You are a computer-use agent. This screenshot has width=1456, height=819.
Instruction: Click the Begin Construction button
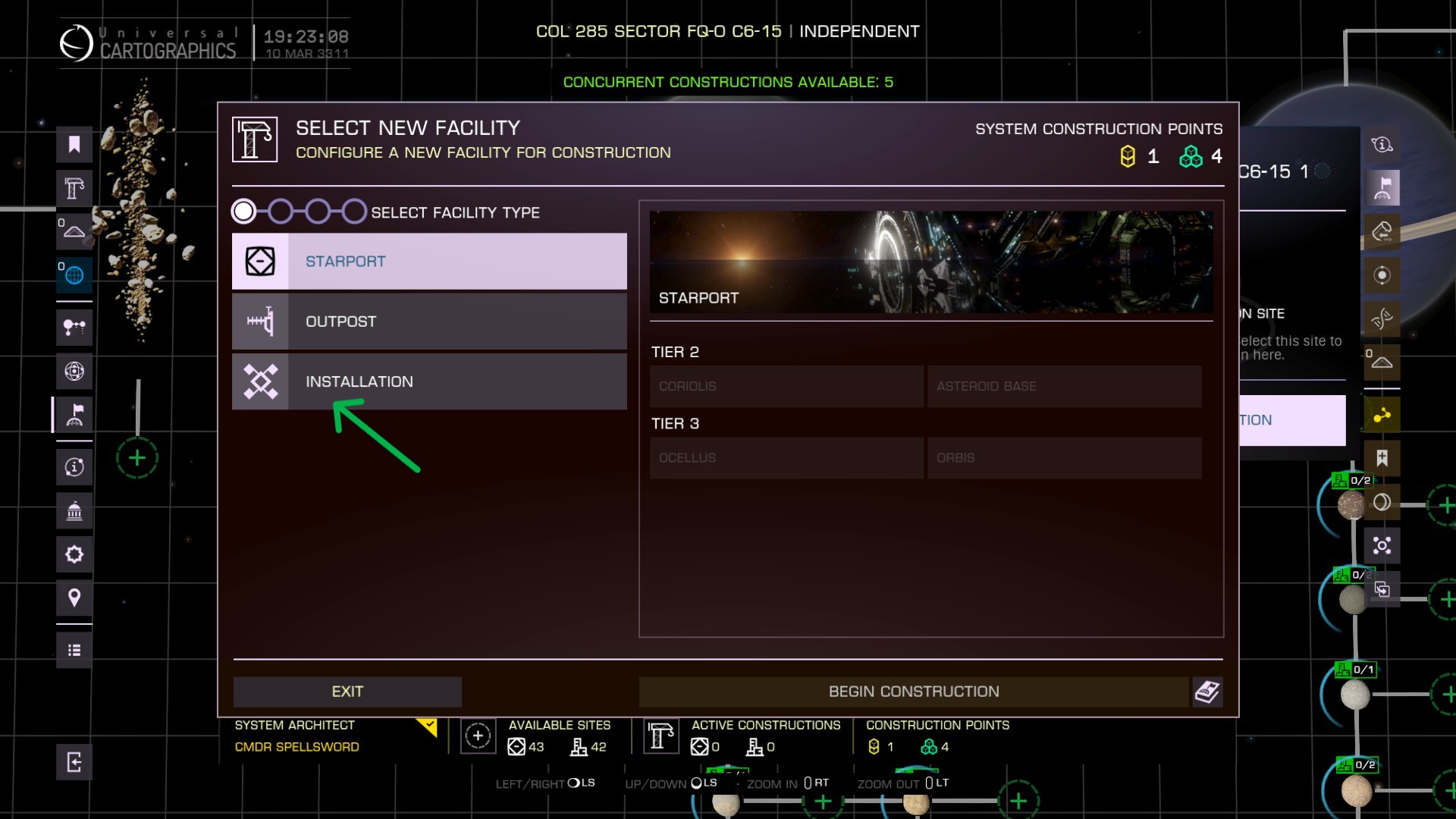914,692
